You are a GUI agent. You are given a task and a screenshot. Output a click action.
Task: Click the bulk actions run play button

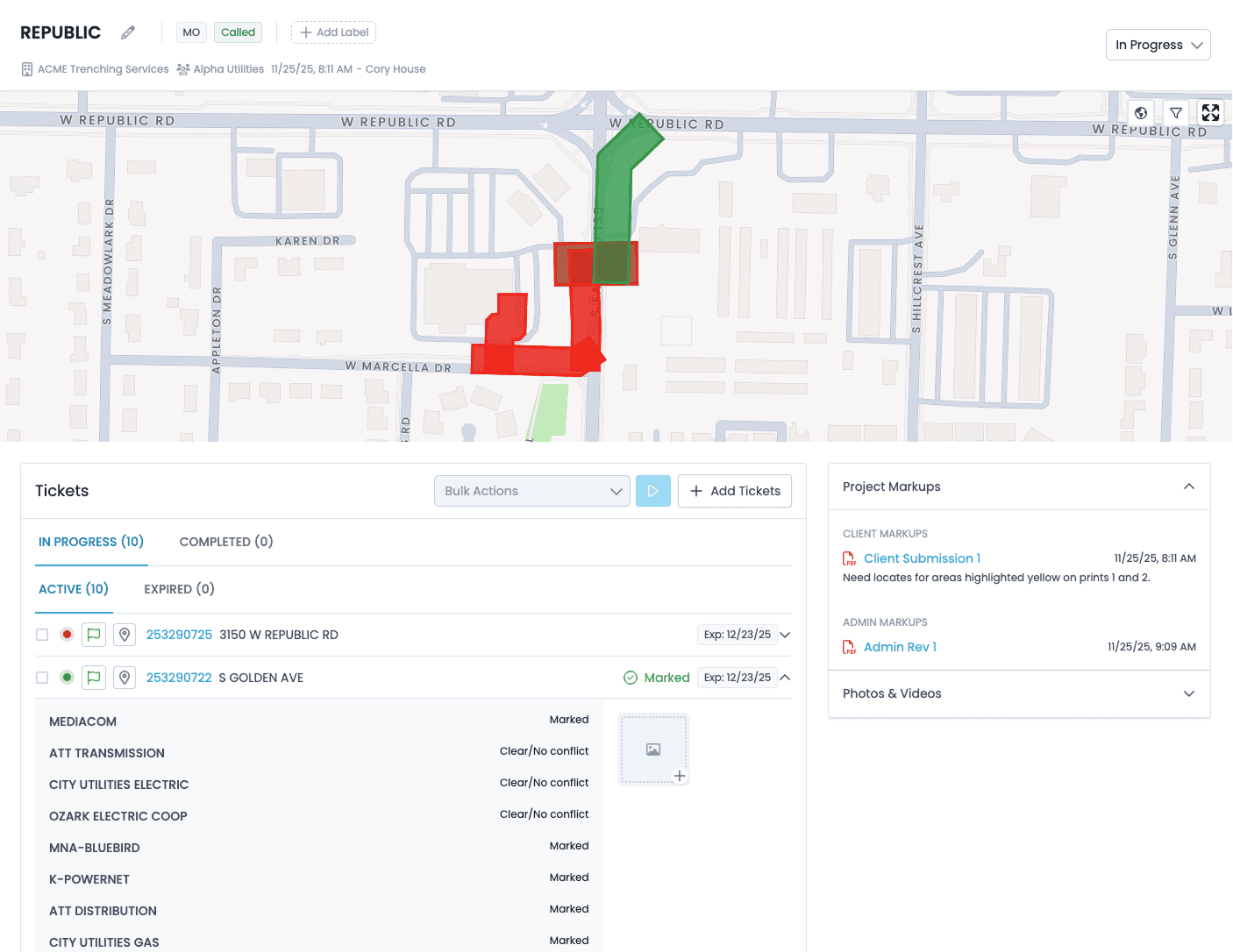pyautogui.click(x=653, y=491)
